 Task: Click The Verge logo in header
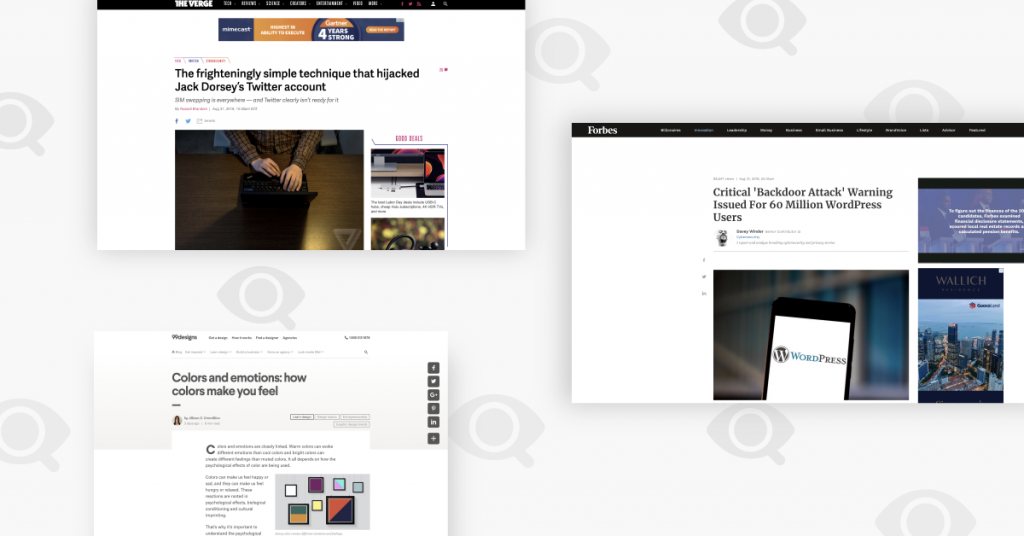[193, 4]
